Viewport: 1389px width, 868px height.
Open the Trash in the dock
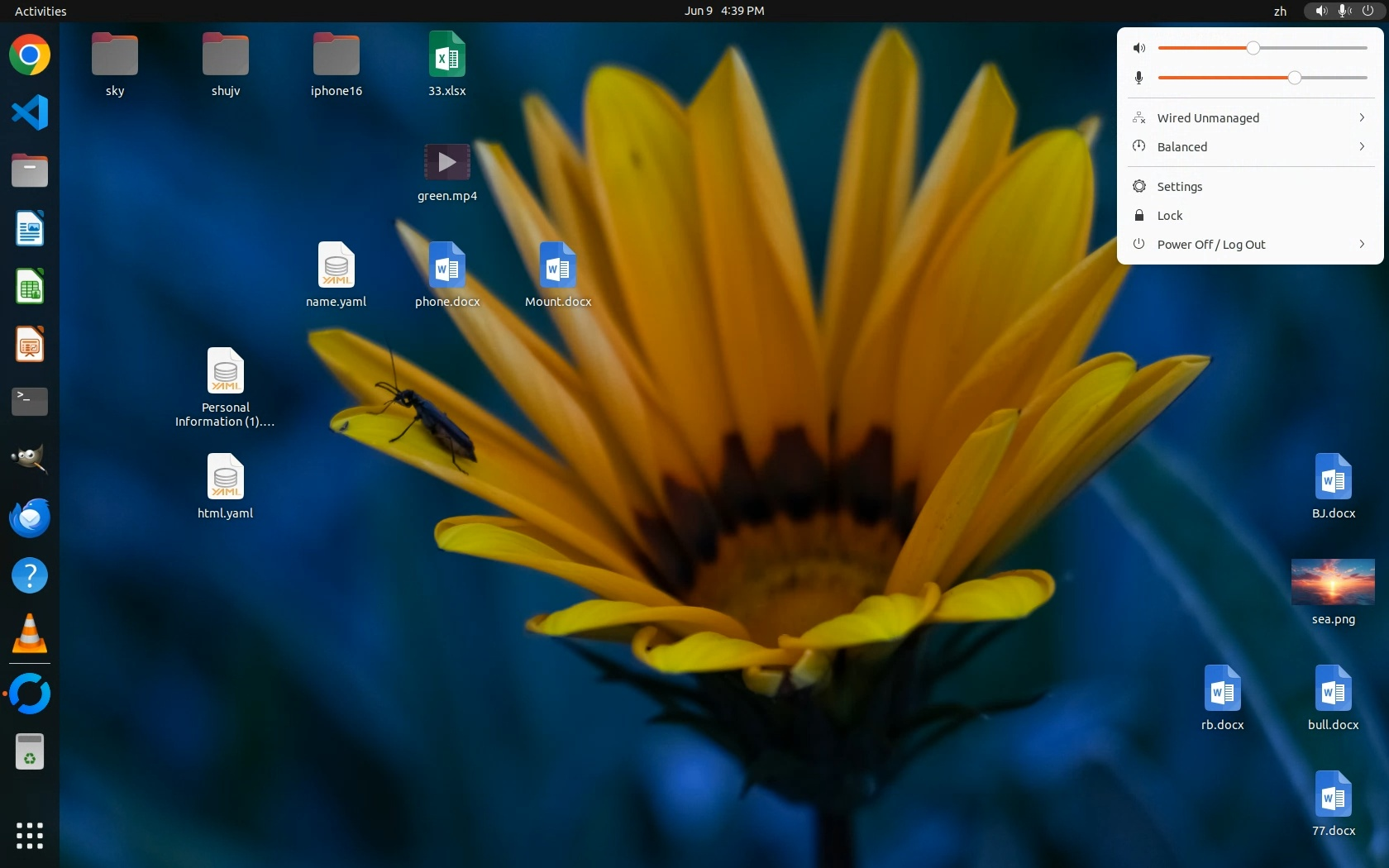tap(30, 752)
